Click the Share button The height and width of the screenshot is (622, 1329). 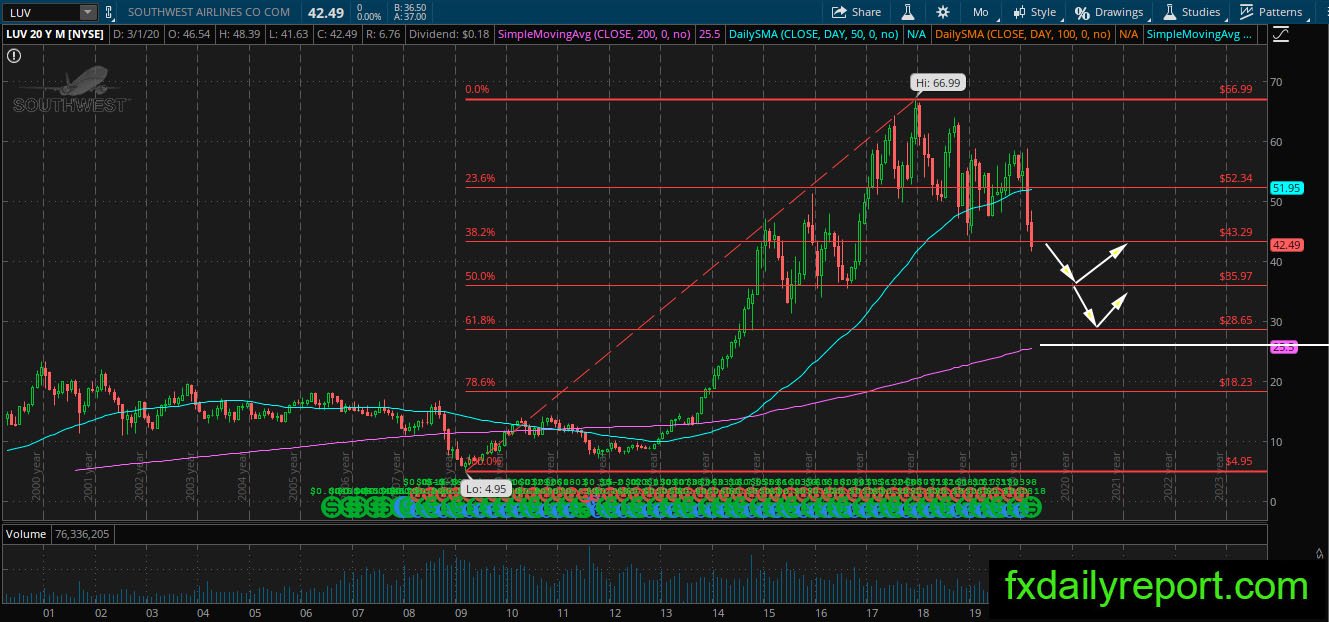pos(856,12)
